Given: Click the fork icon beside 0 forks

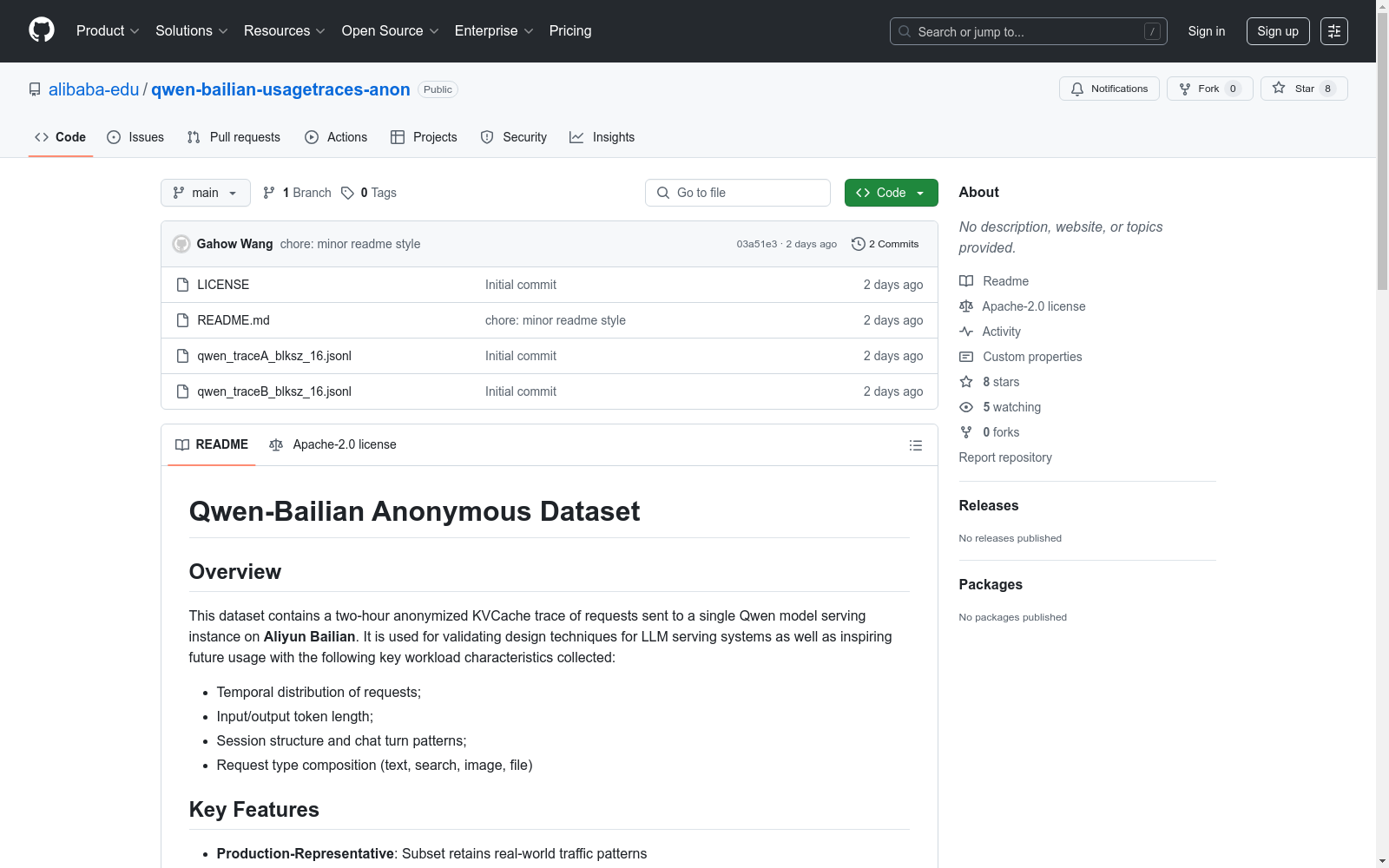Looking at the screenshot, I should click(966, 432).
